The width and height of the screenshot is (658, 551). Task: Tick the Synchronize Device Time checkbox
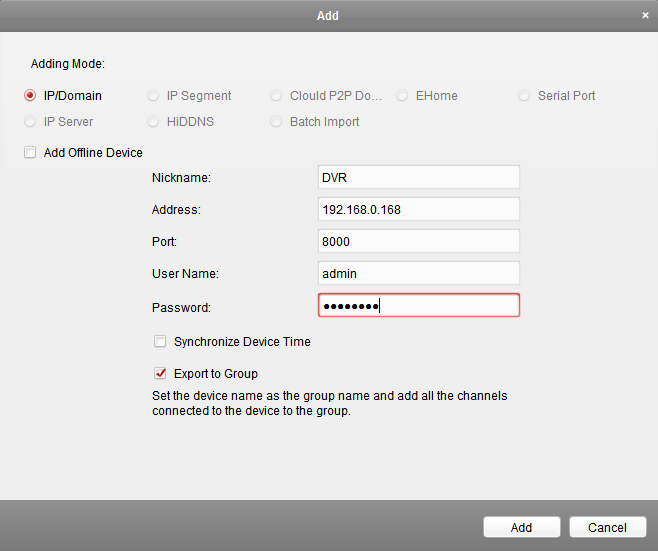[160, 342]
